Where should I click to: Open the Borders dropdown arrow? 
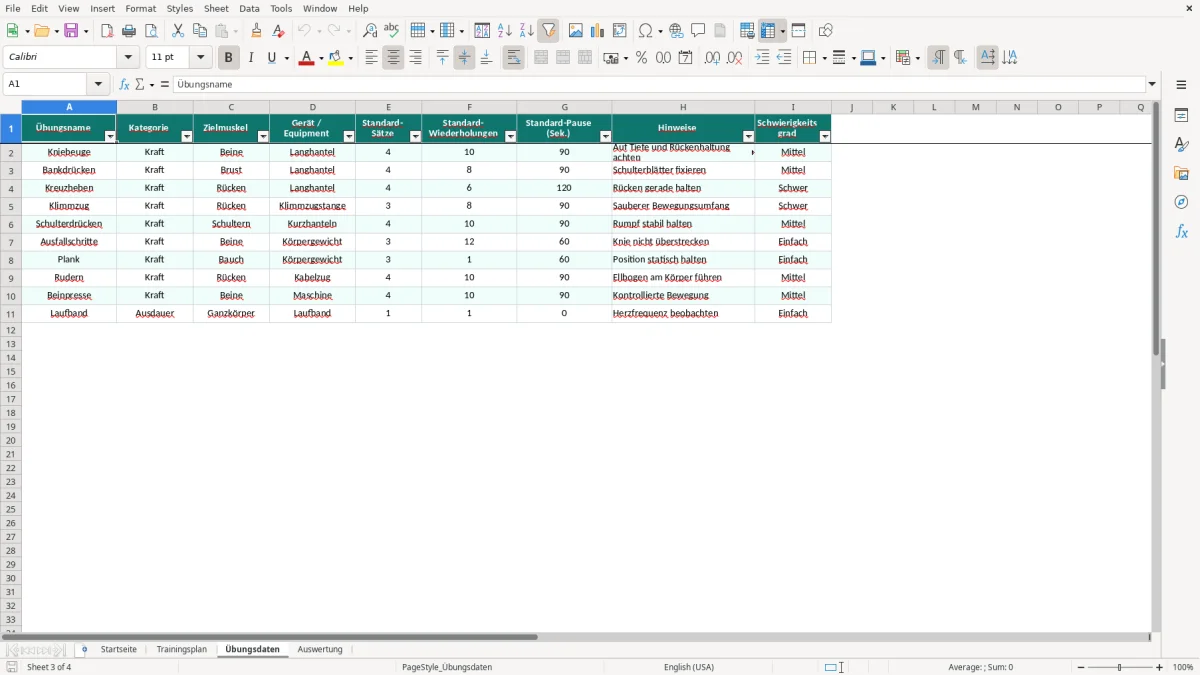click(823, 58)
